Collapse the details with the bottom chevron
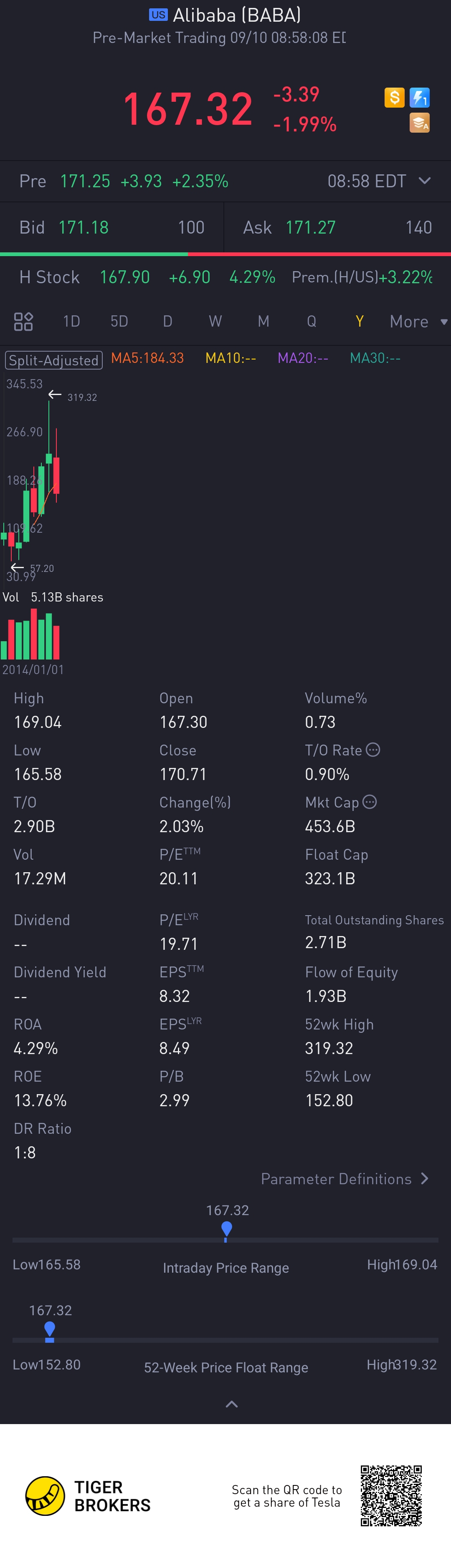The image size is (451, 1568). click(232, 1404)
